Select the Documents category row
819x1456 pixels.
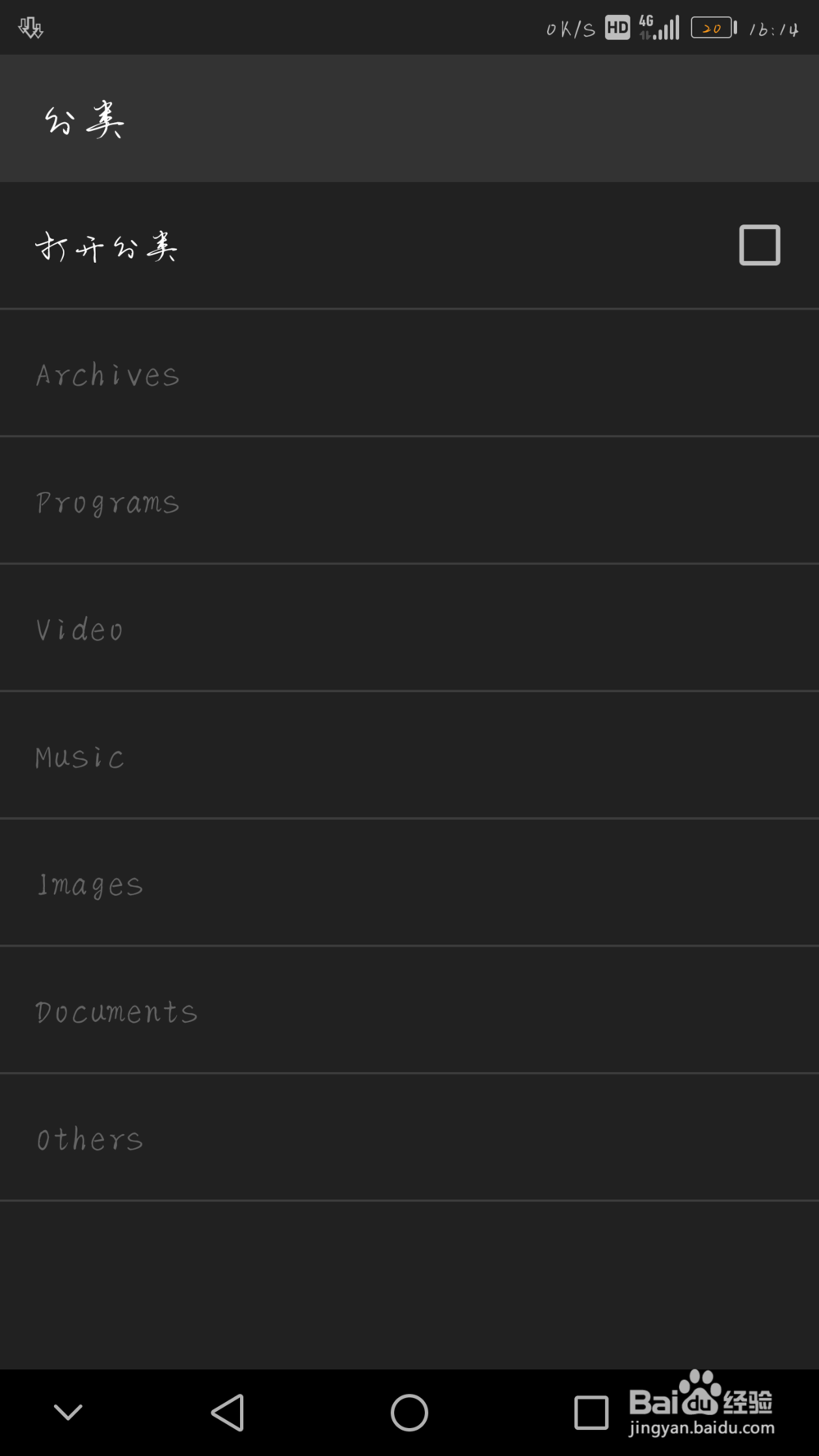click(409, 1010)
